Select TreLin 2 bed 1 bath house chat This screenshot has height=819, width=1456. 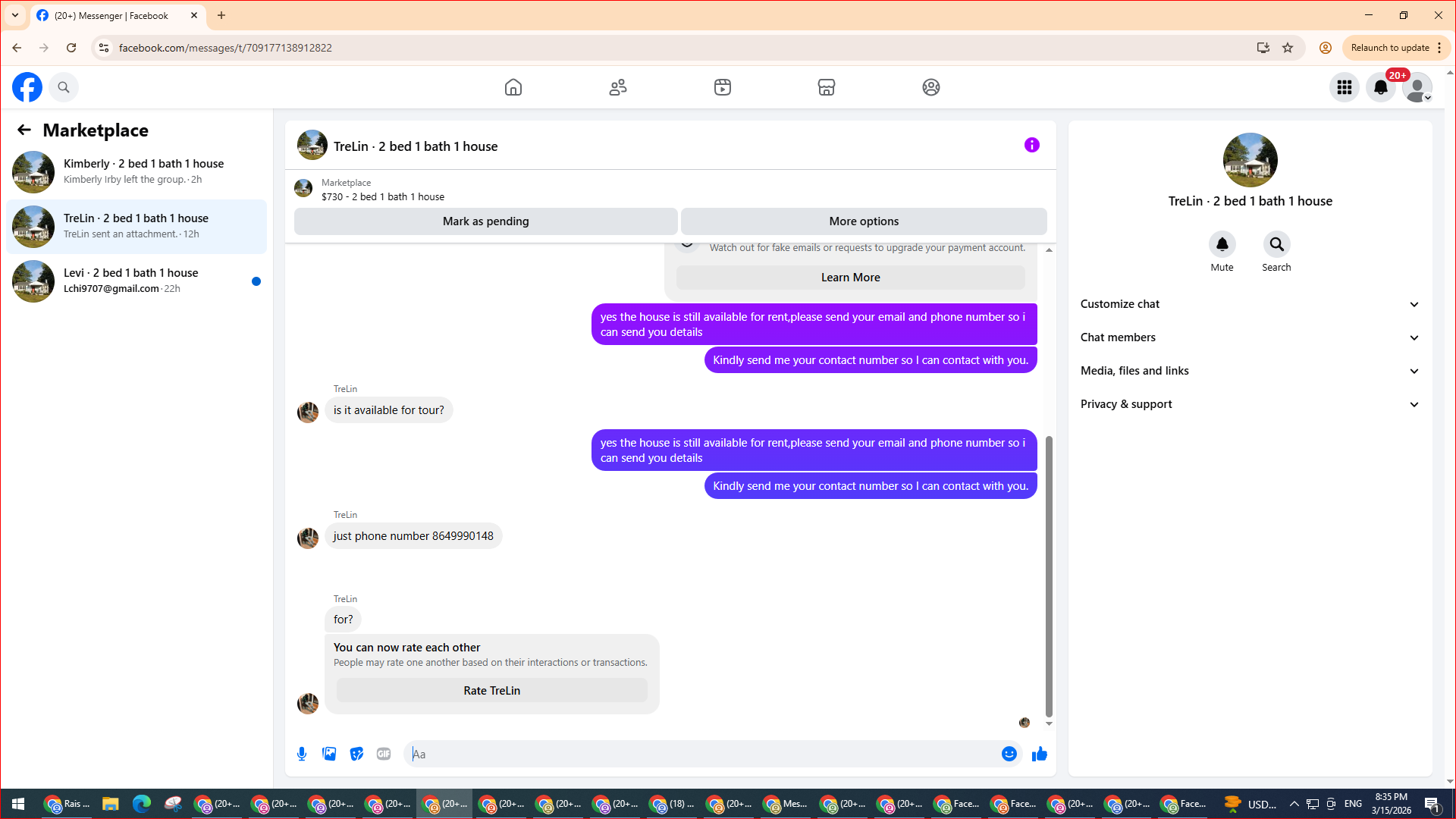tap(136, 227)
